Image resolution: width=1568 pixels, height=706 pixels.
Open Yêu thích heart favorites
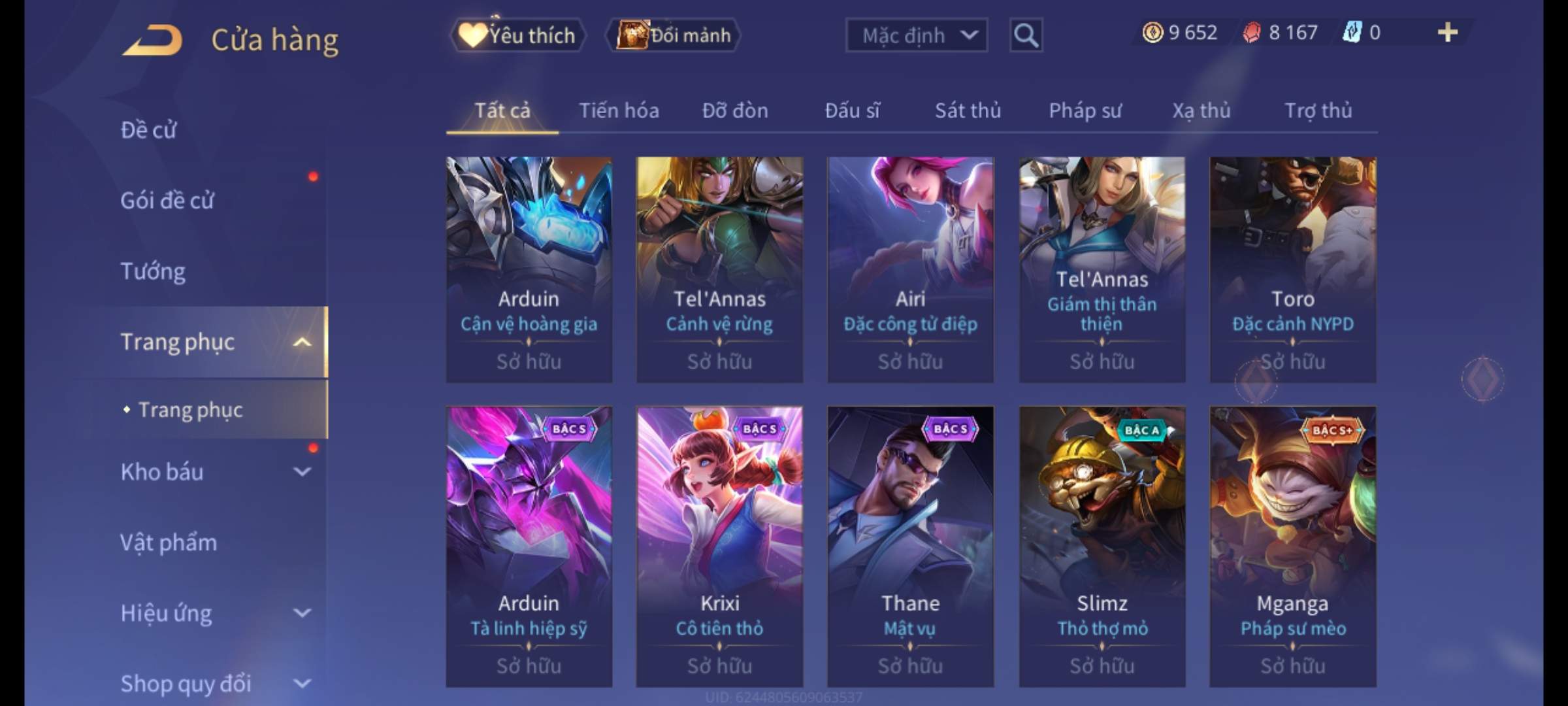pyautogui.click(x=517, y=35)
